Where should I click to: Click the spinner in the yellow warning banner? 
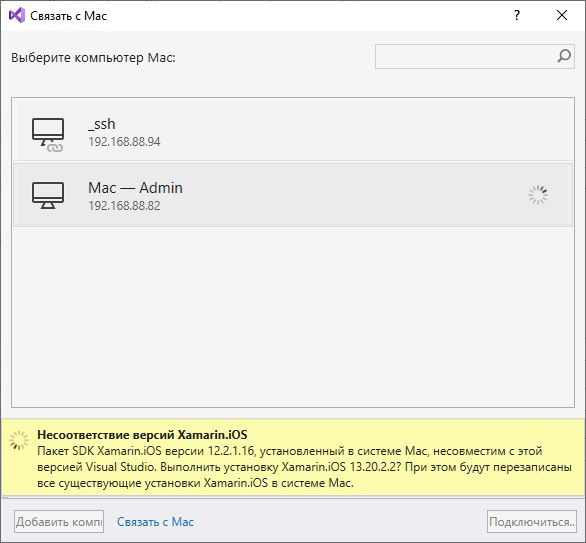pos(19,440)
